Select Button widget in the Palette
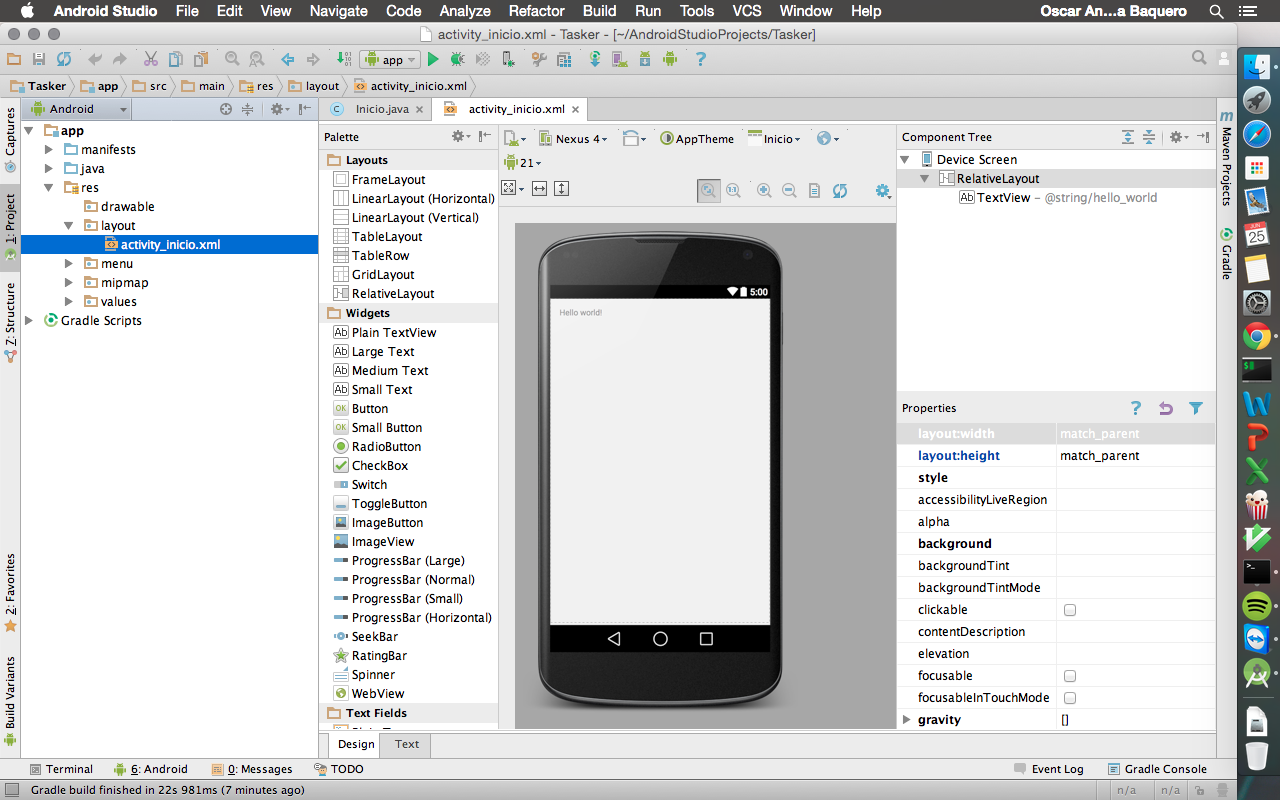1280x800 pixels. click(x=369, y=409)
